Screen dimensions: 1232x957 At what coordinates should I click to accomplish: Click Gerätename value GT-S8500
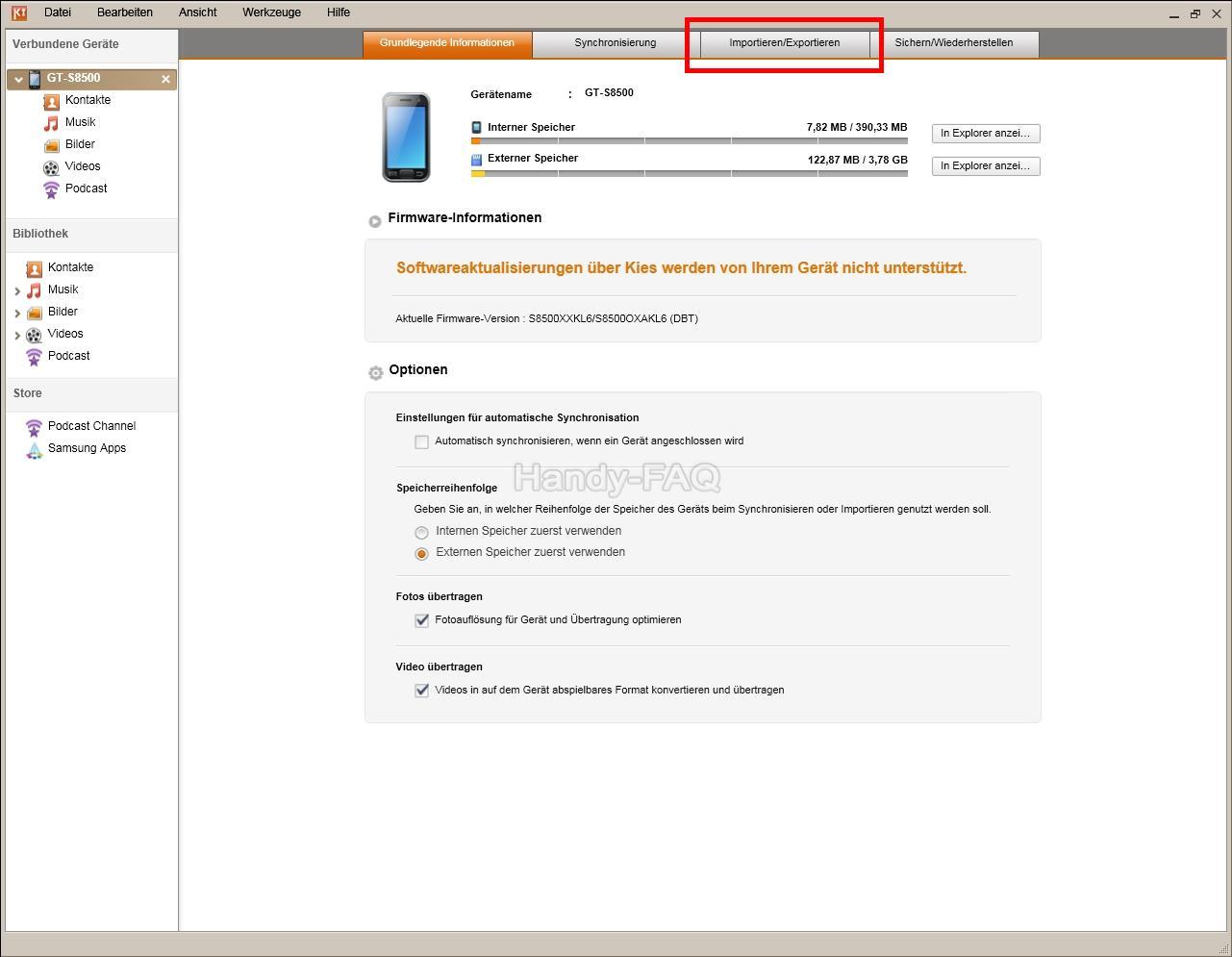(609, 93)
